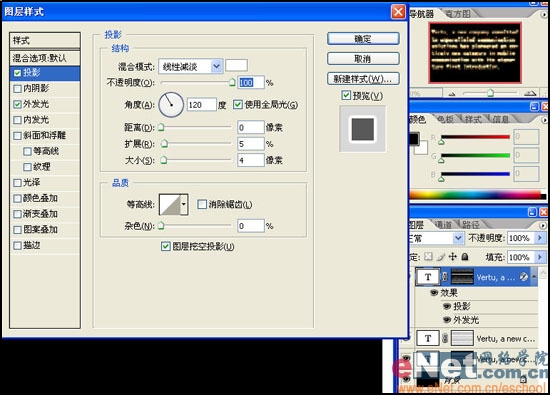550x395 pixels.
Task: Enable 消除锯齿 anti-alias checkbox
Action: tap(202, 204)
